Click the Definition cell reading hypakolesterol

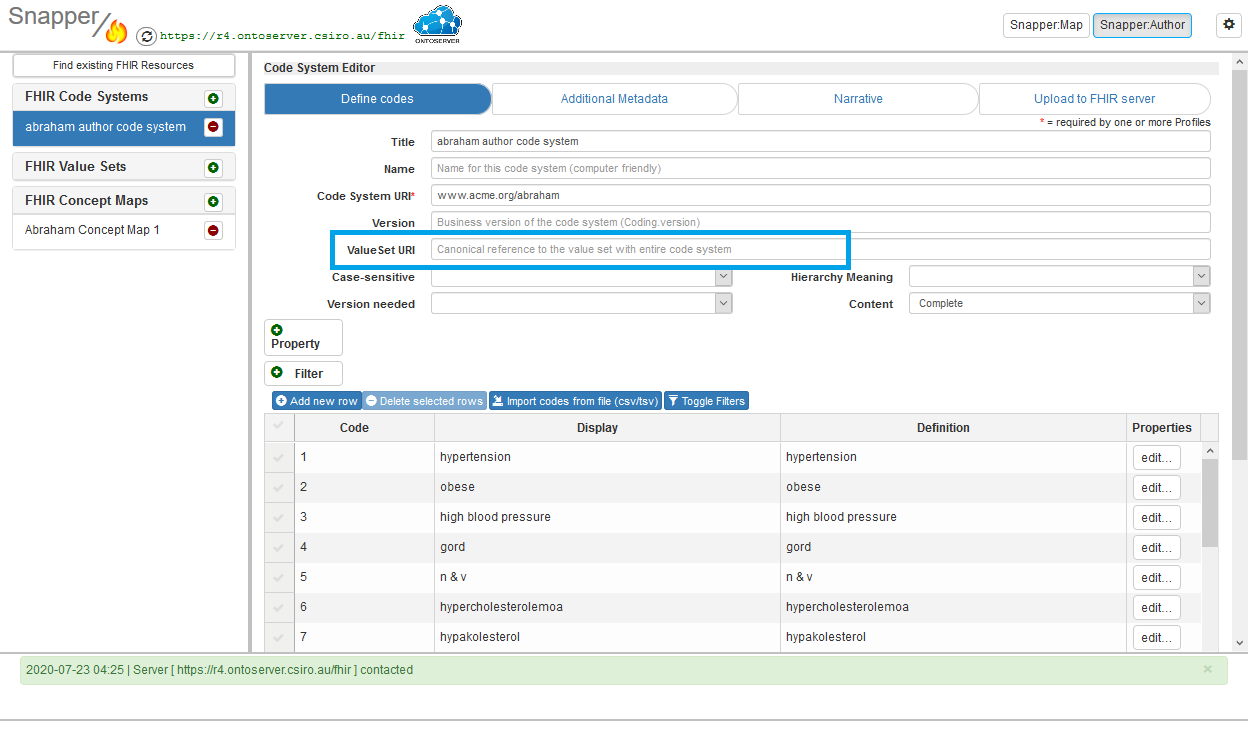tap(953, 637)
